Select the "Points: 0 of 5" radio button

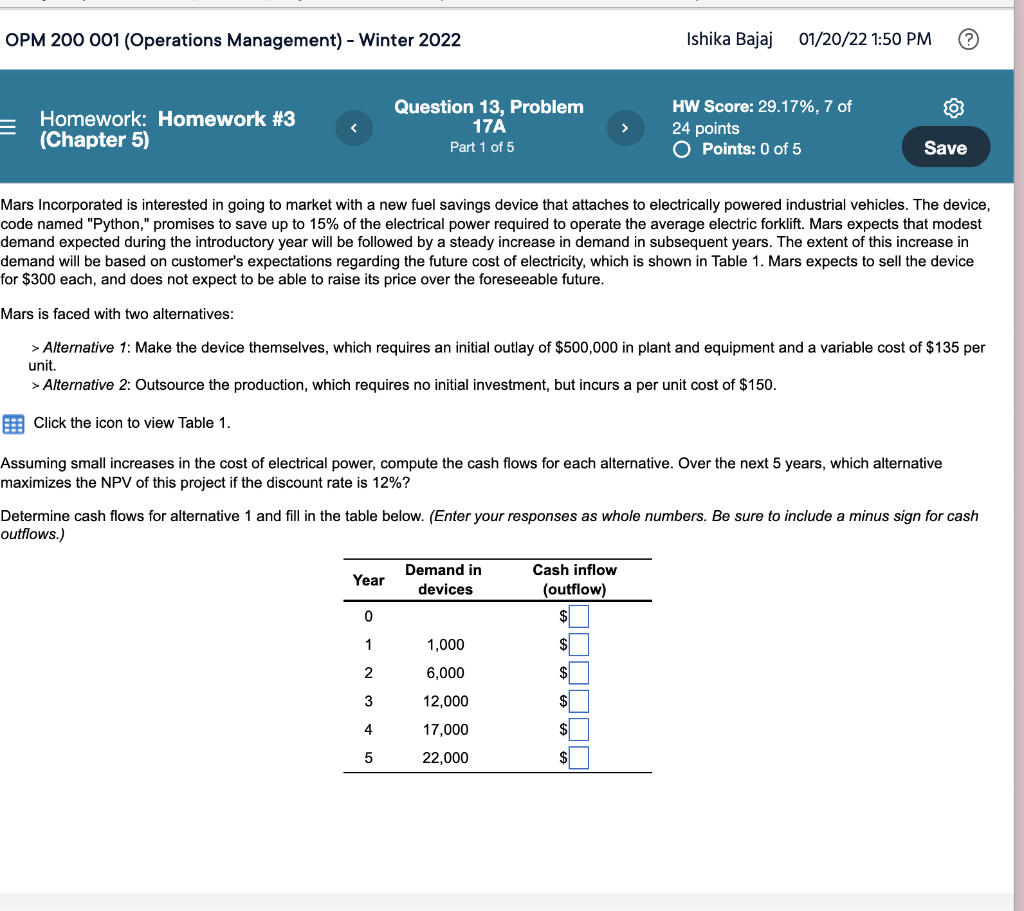pyautogui.click(x=681, y=148)
